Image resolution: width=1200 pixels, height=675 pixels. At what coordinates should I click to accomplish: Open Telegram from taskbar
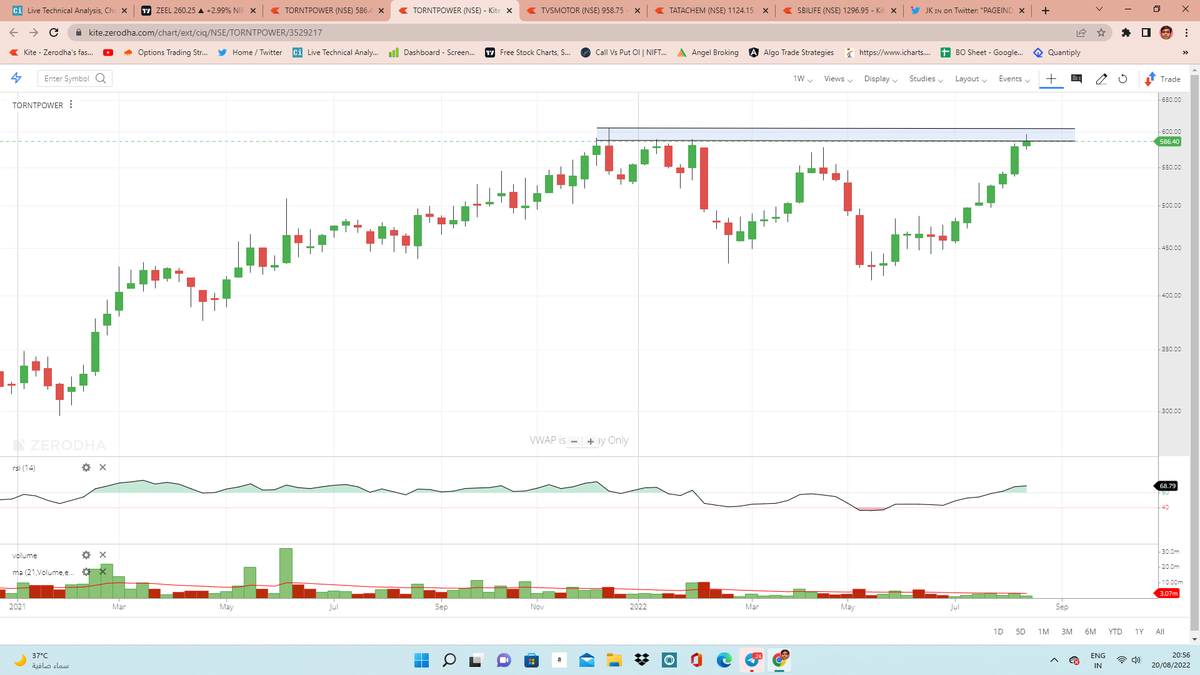pyautogui.click(x=751, y=659)
